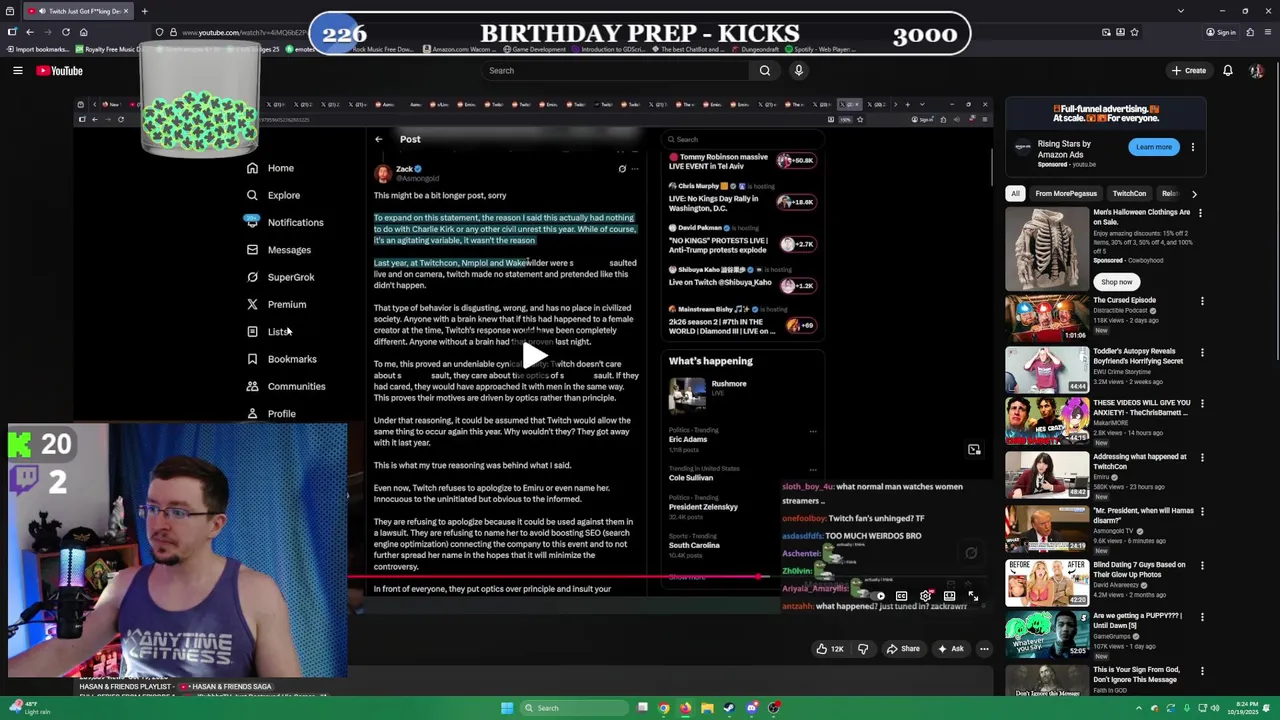
Task: Start voice search with microphone icon
Action: click(798, 71)
